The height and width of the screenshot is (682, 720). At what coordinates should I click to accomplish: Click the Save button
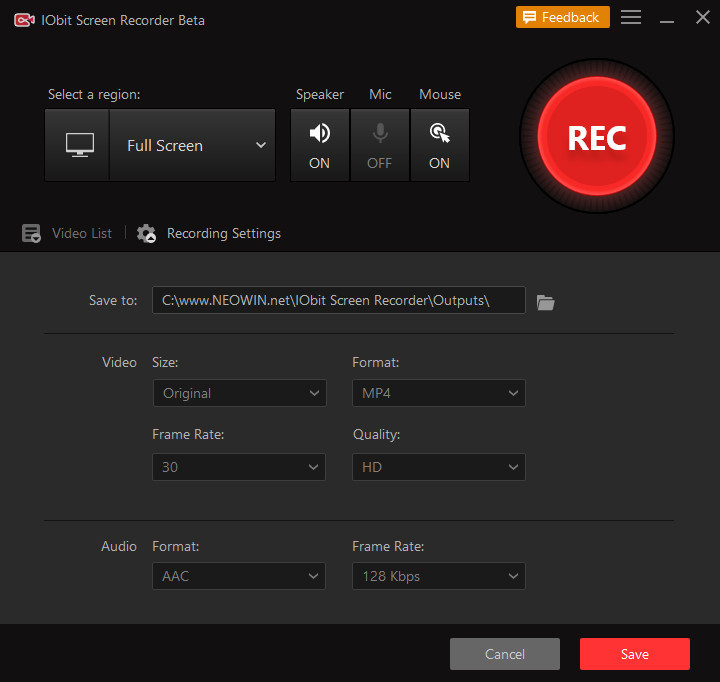coord(634,654)
